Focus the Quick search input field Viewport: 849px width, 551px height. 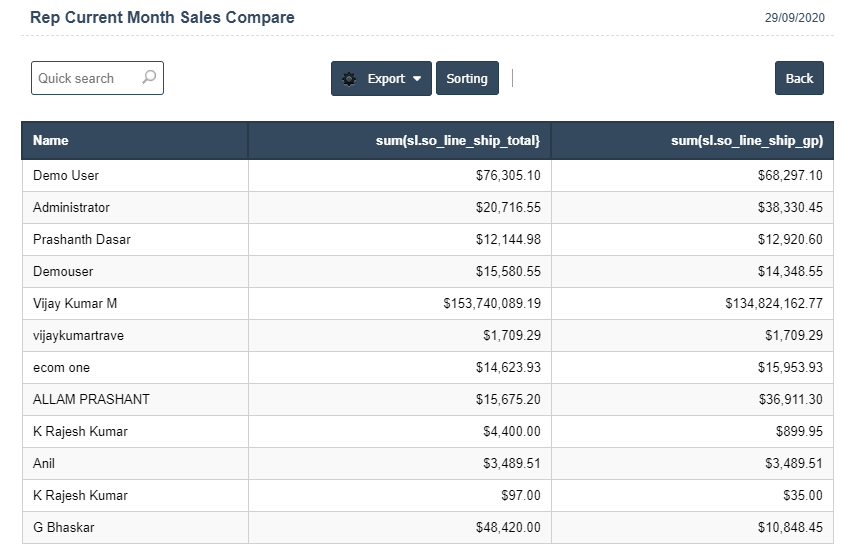(x=85, y=78)
